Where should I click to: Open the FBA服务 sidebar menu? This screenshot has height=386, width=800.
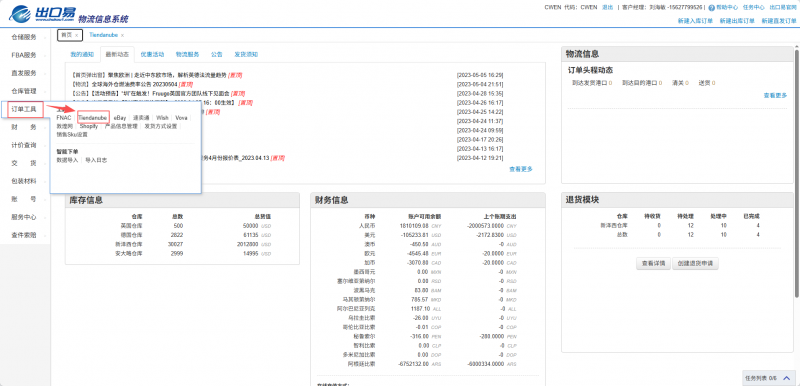pyautogui.click(x=25, y=55)
